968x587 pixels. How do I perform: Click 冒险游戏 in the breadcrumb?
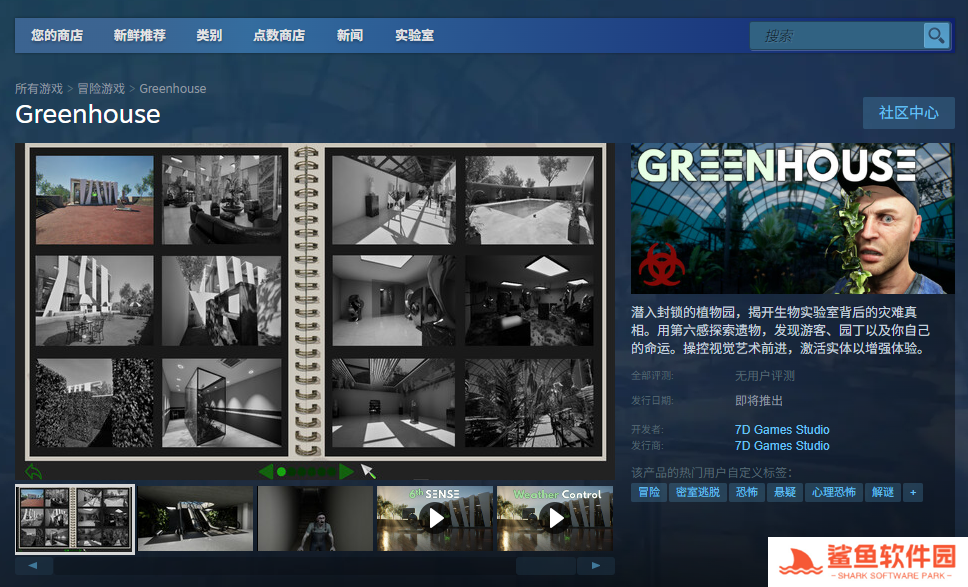coord(101,89)
